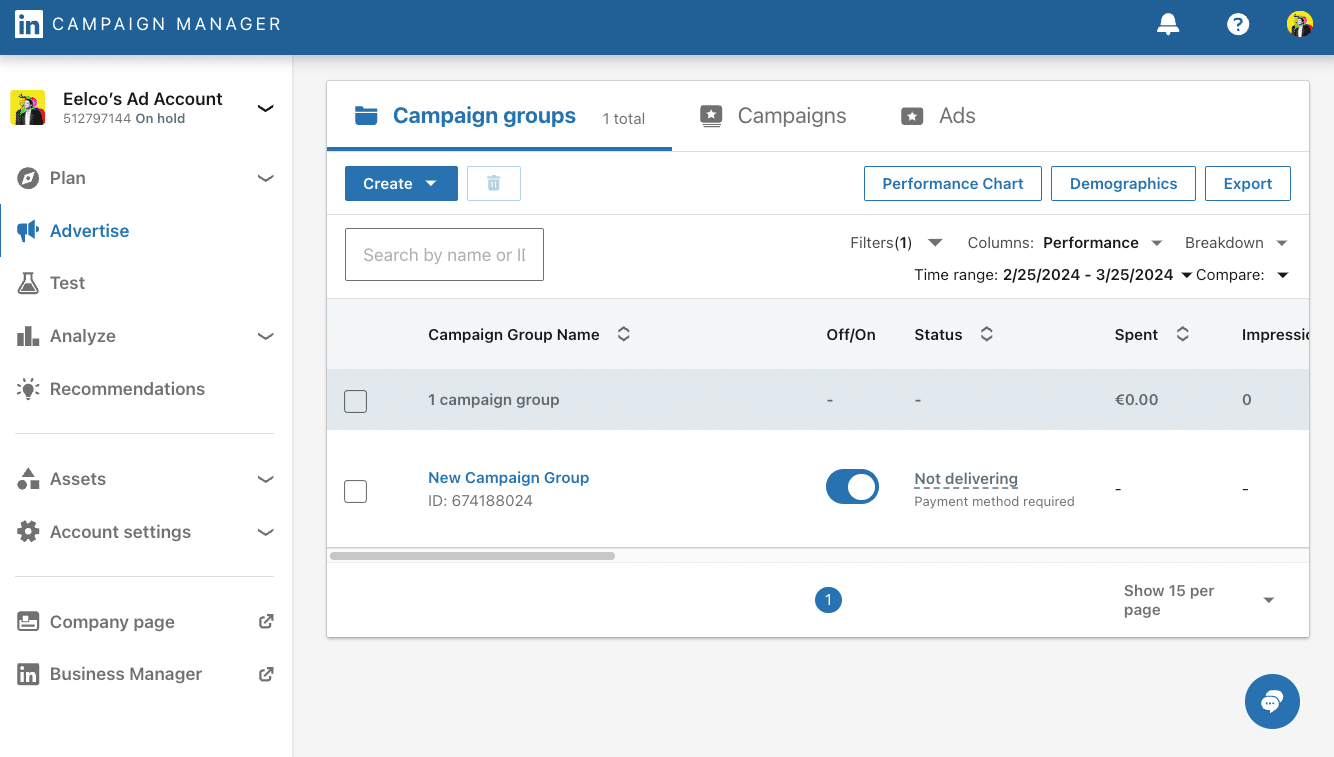The height and width of the screenshot is (757, 1334).
Task: Click the Recommendations lightbulb icon
Action: click(x=28, y=389)
